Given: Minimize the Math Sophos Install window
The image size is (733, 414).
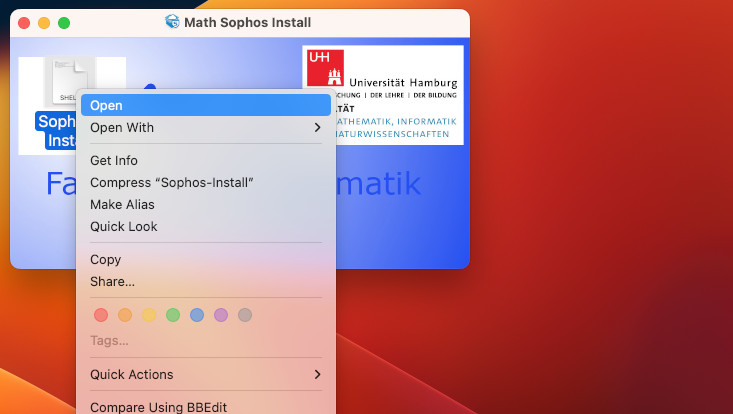Looking at the screenshot, I should (44, 22).
